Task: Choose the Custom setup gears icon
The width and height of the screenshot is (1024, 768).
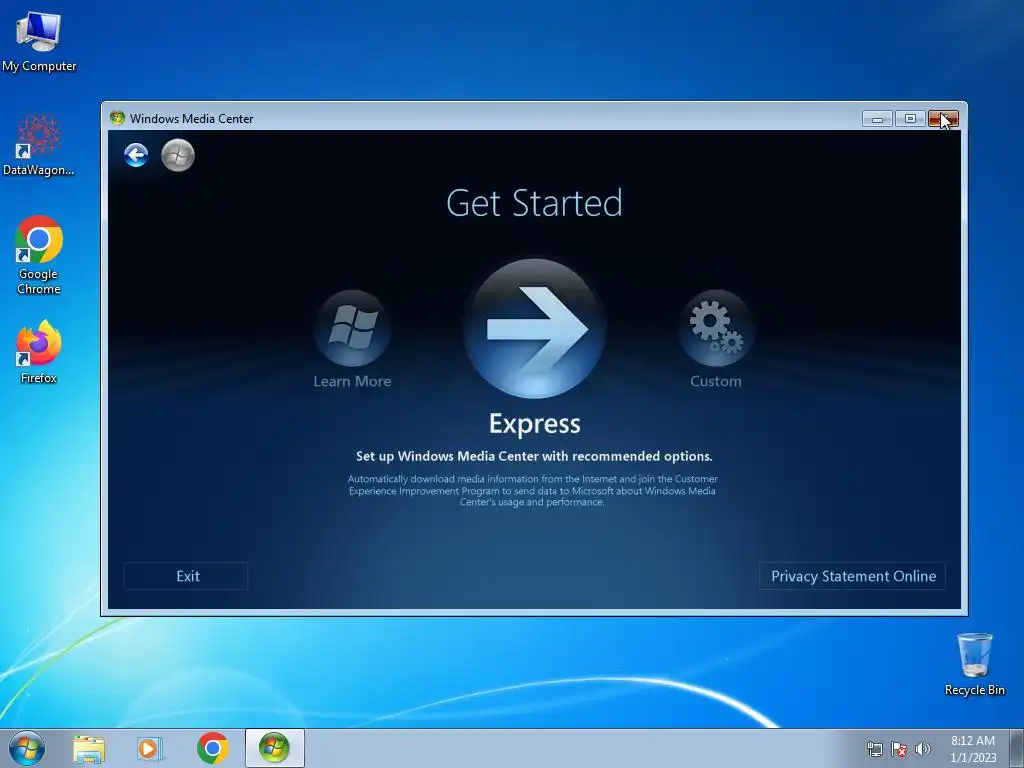Action: [716, 328]
